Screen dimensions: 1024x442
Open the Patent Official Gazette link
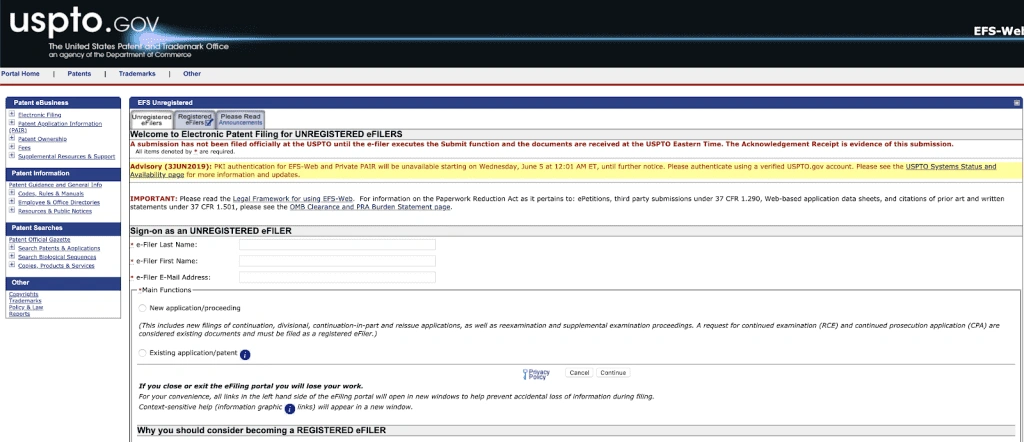point(39,240)
